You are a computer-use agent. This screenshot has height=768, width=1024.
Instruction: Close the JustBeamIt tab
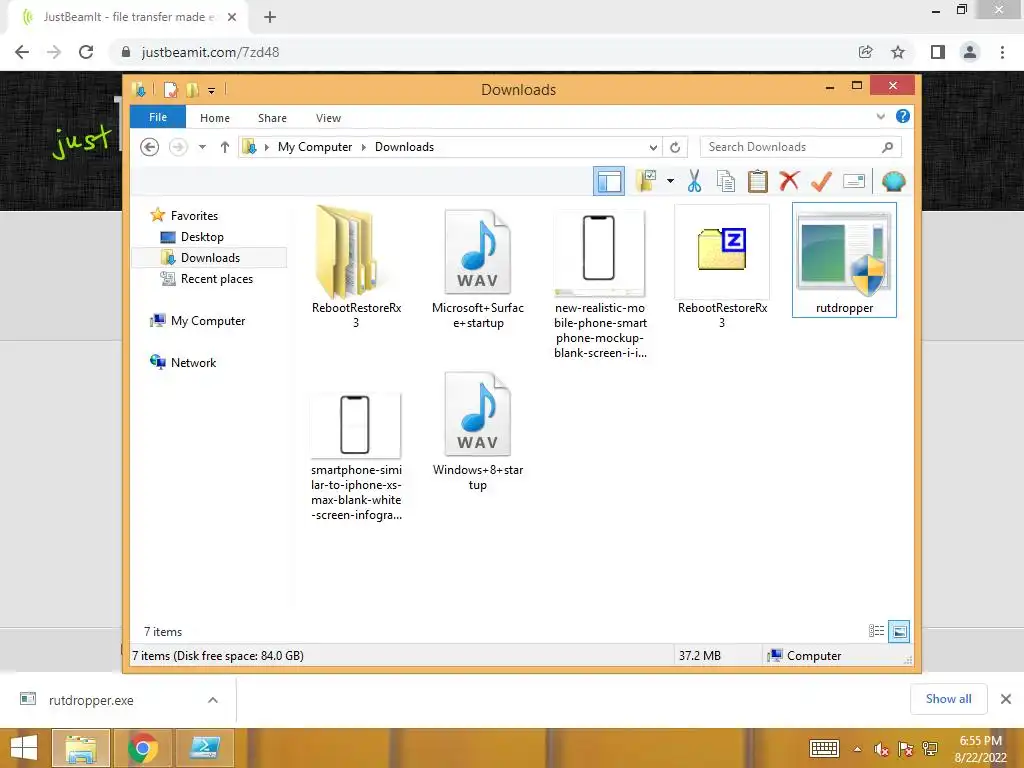point(232,18)
